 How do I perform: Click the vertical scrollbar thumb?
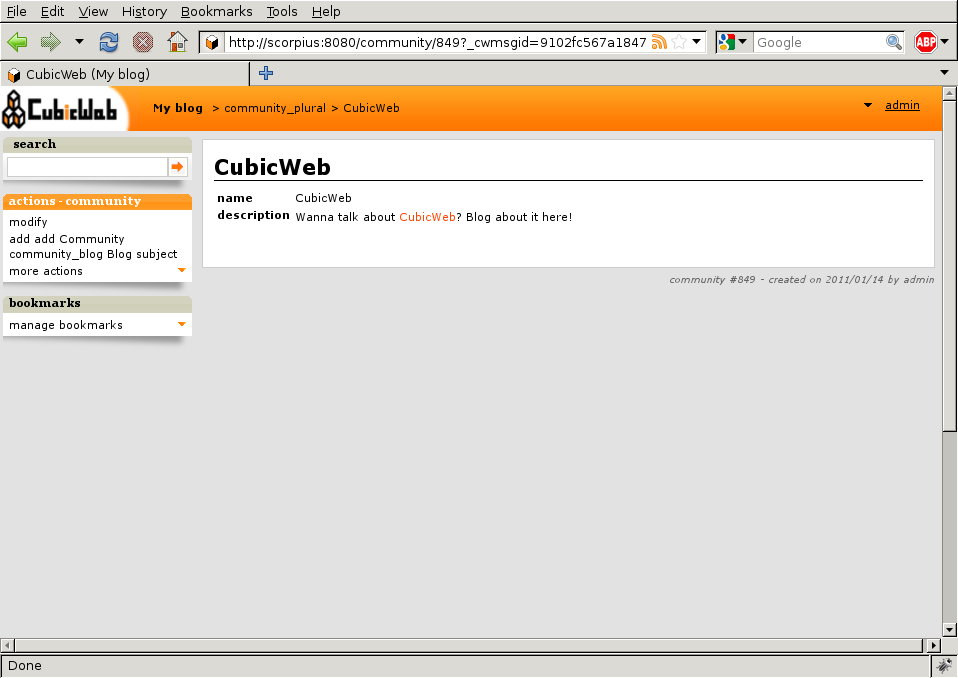coord(949,266)
